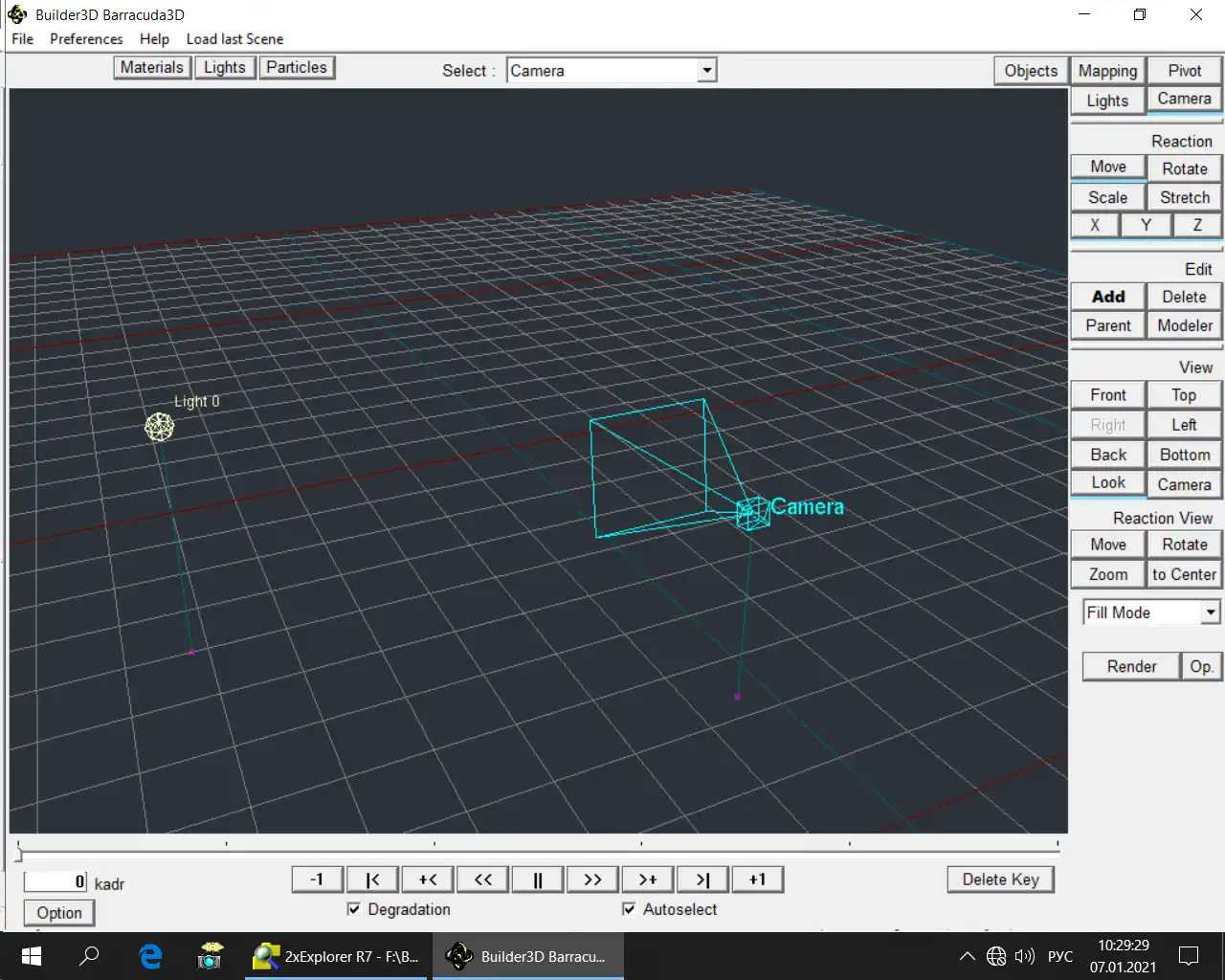1225x980 pixels.
Task: Disable the Autoselect checkbox
Action: 629,909
